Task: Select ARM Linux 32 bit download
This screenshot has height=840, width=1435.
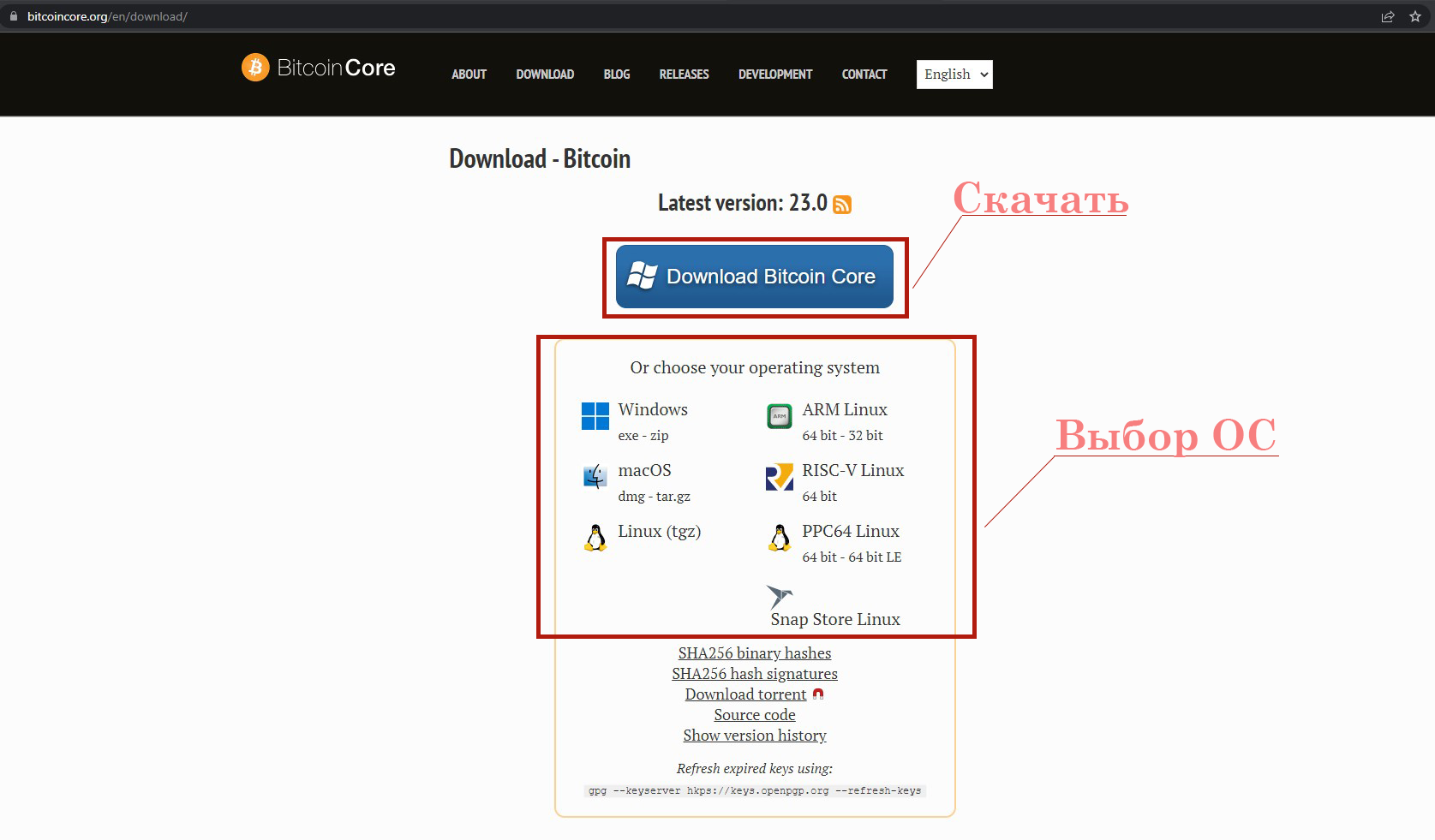Action: coord(865,436)
